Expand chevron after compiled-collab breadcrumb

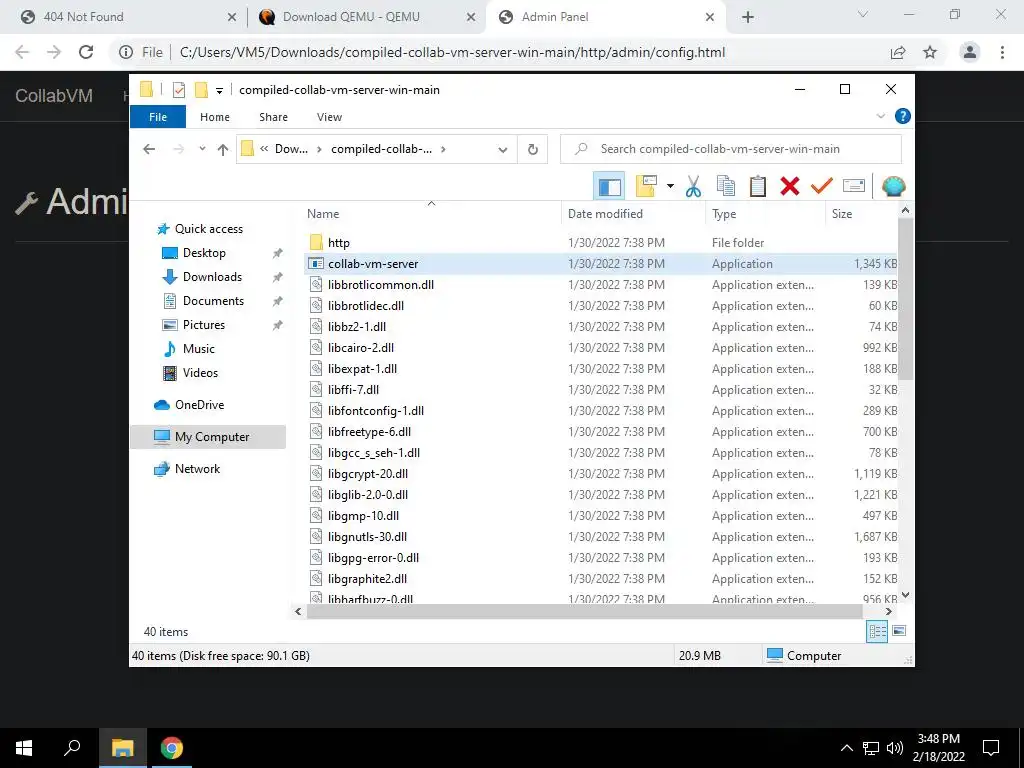(443, 150)
